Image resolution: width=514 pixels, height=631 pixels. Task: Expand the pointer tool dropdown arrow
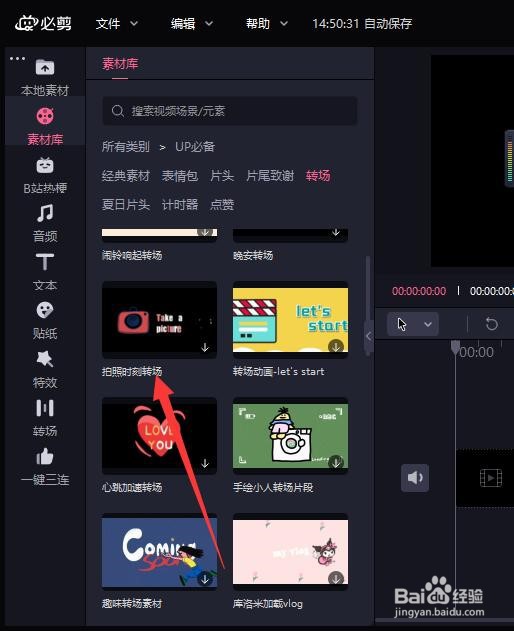pos(428,324)
